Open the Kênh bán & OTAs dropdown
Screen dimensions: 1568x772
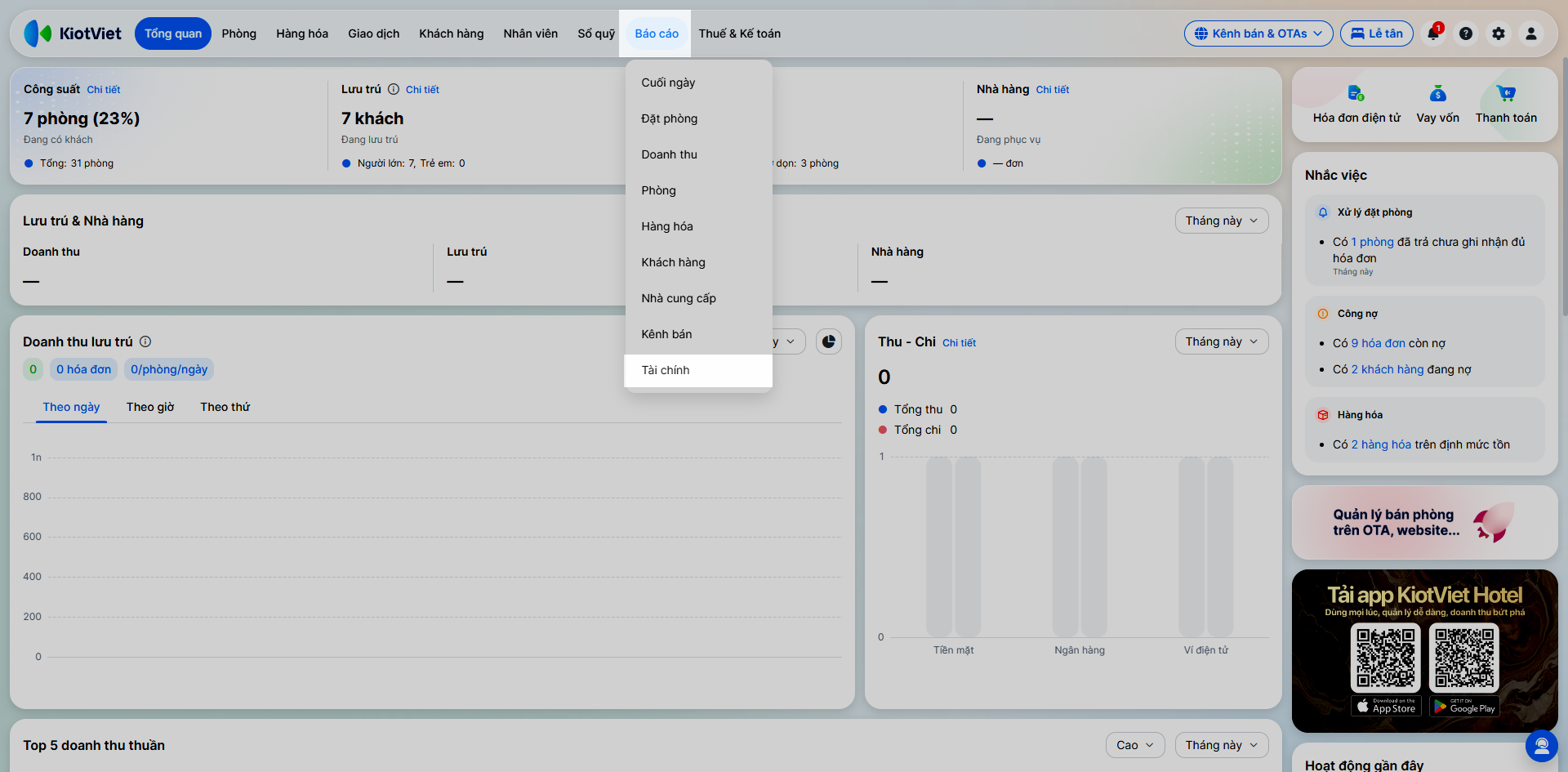point(1258,33)
